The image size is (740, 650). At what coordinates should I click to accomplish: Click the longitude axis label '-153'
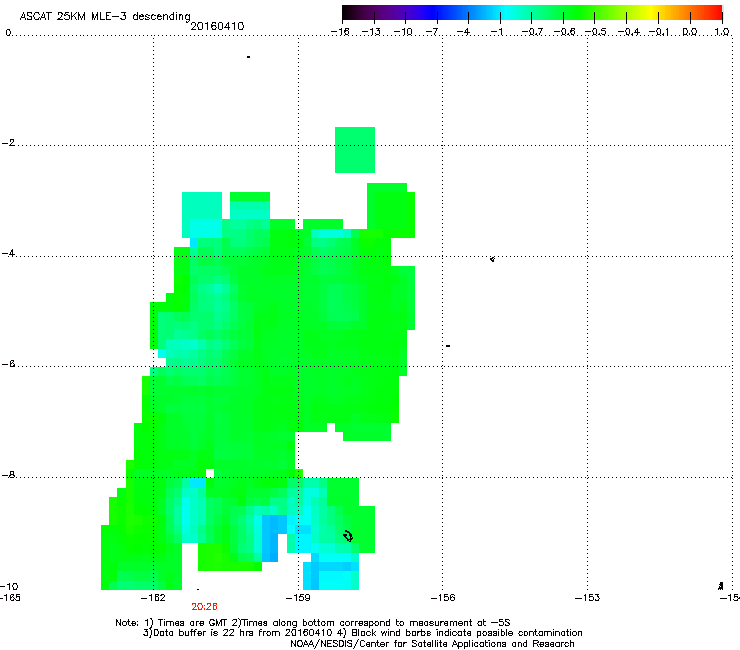[x=588, y=598]
